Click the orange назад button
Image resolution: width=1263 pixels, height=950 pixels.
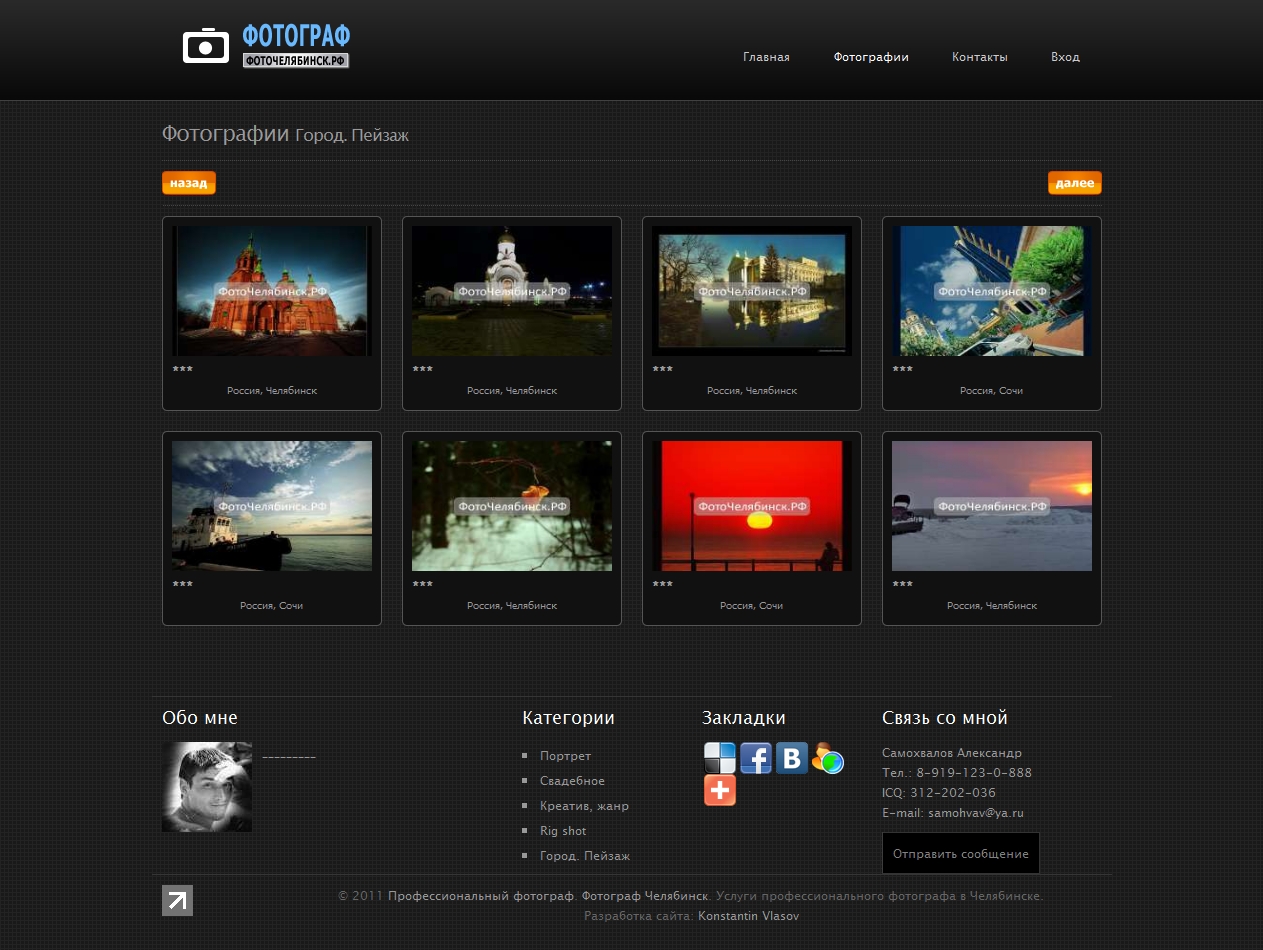(189, 183)
